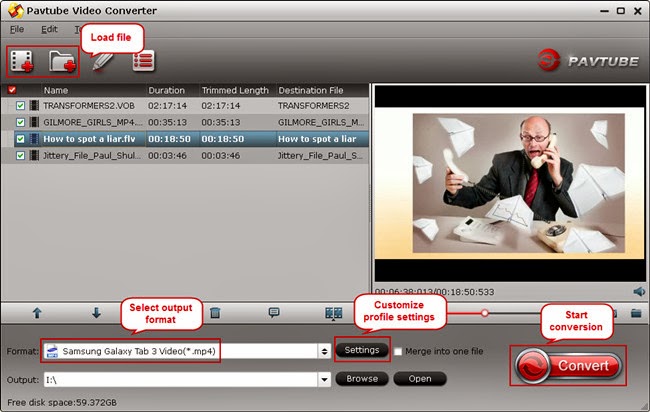Image resolution: width=650 pixels, height=412 pixels.
Task: Click film icon beside GILMORE_GIRLS_MP4
Action: tap(34, 122)
